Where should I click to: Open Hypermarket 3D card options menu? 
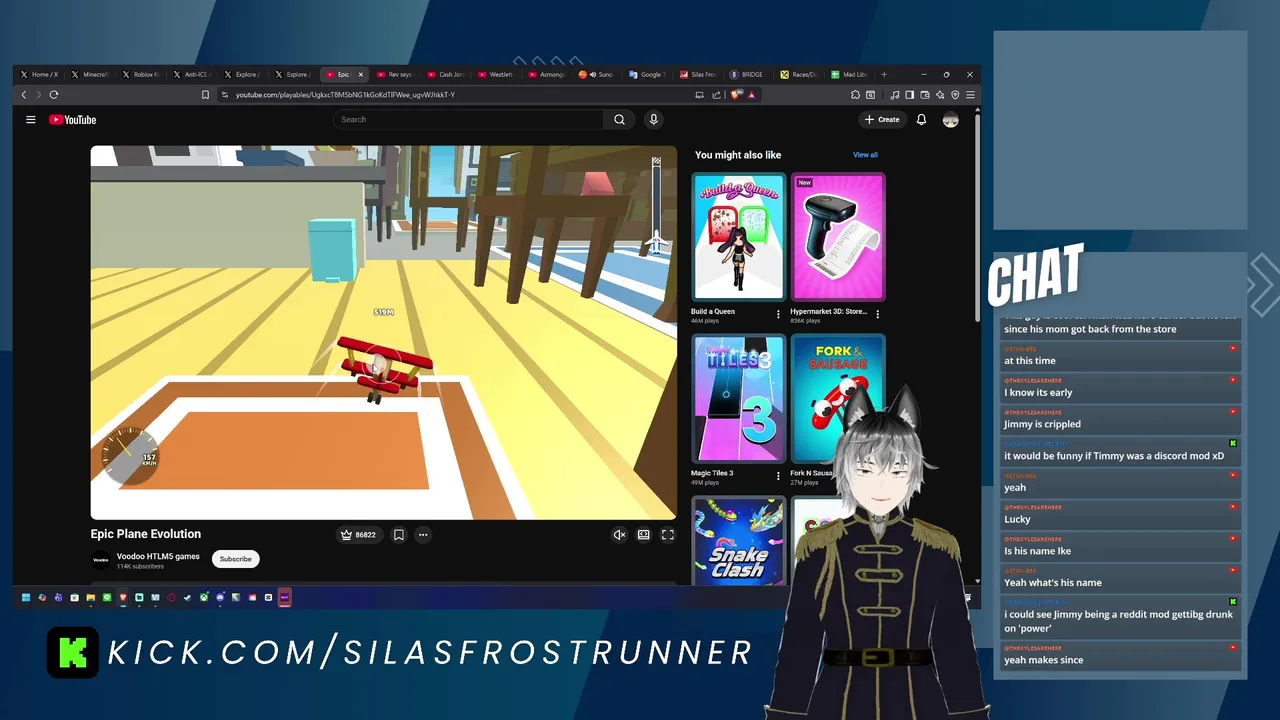(878, 314)
